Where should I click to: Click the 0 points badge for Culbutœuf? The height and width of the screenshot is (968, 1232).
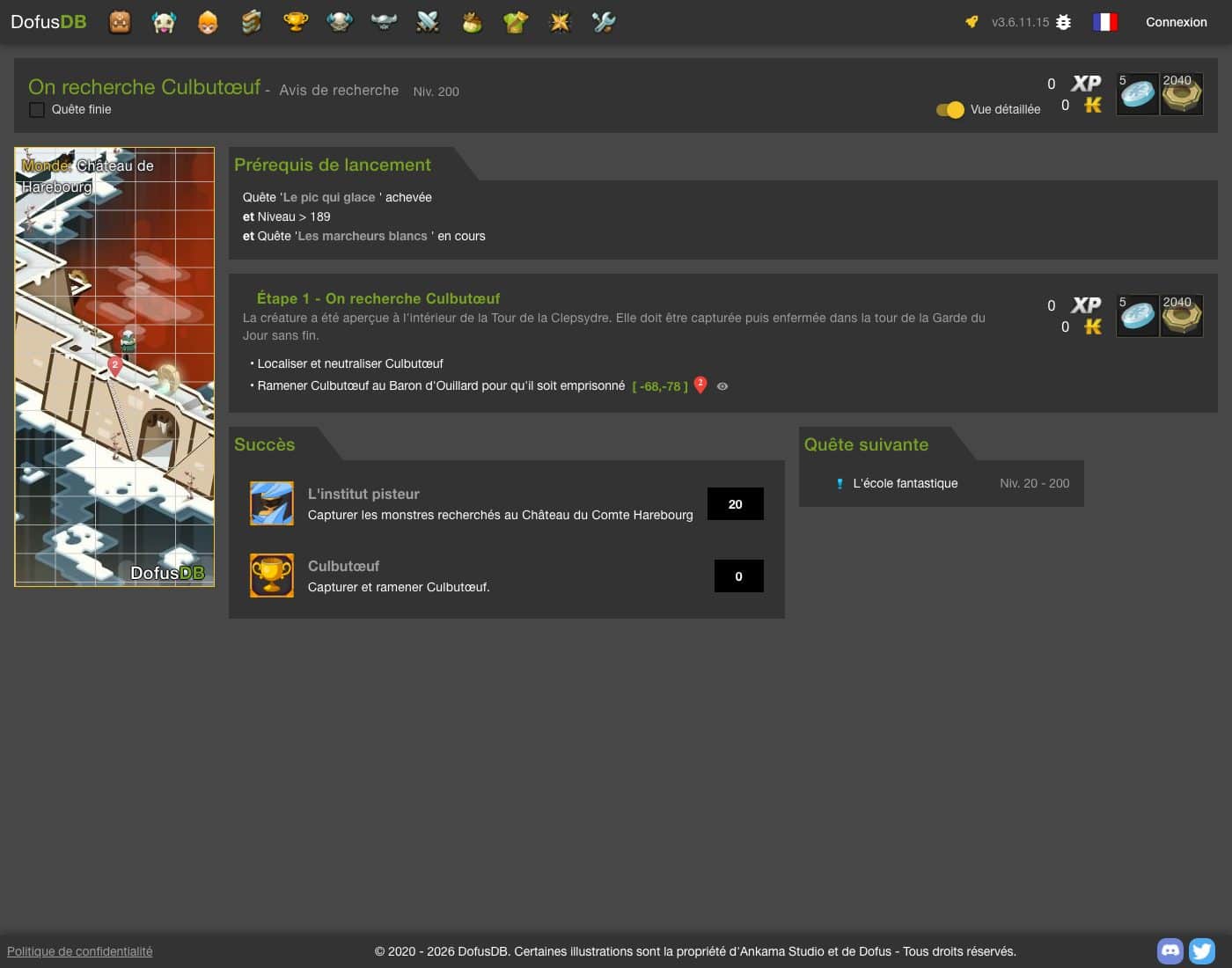(739, 576)
